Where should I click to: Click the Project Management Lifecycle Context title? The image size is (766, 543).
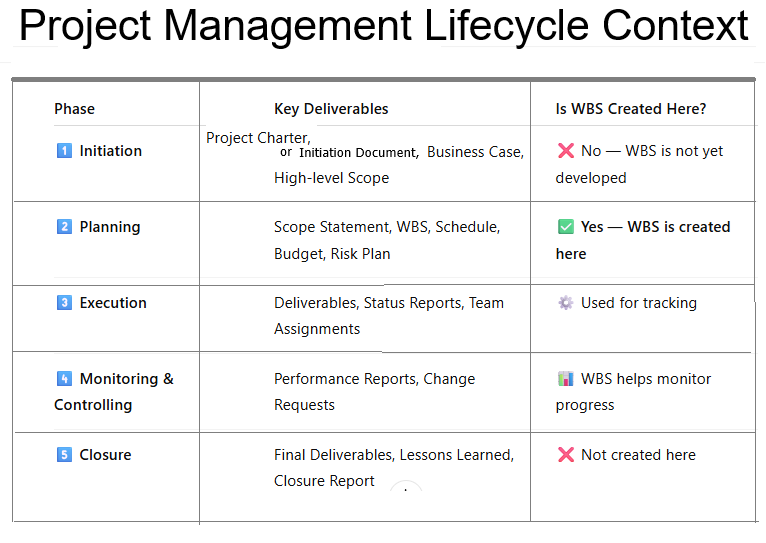click(x=383, y=25)
